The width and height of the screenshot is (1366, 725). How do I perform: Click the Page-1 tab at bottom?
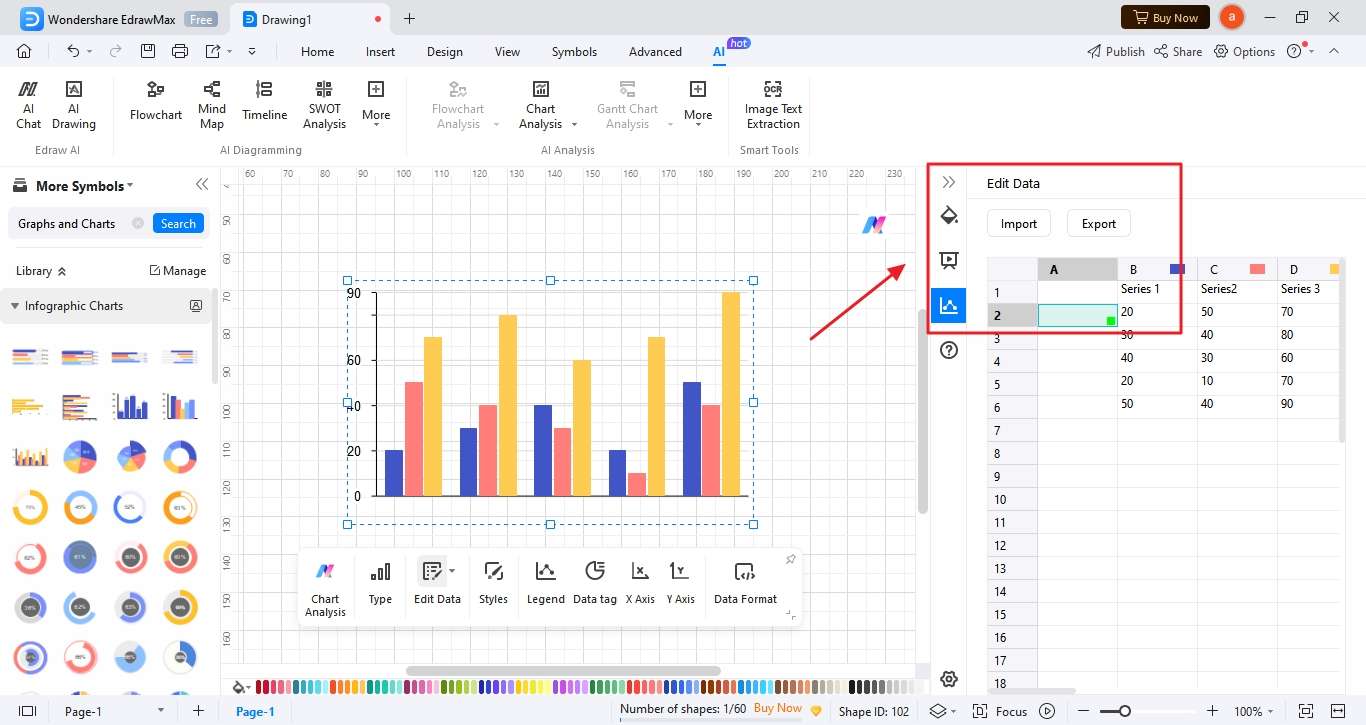pos(255,711)
